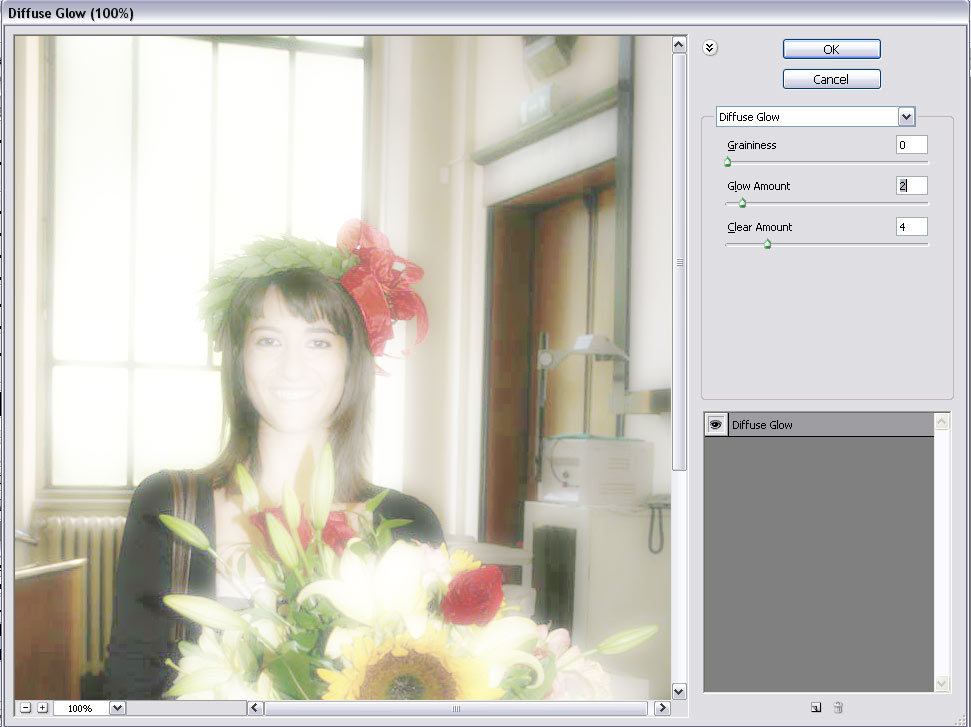
Task: Click the zoom out minus icon
Action: (25, 707)
